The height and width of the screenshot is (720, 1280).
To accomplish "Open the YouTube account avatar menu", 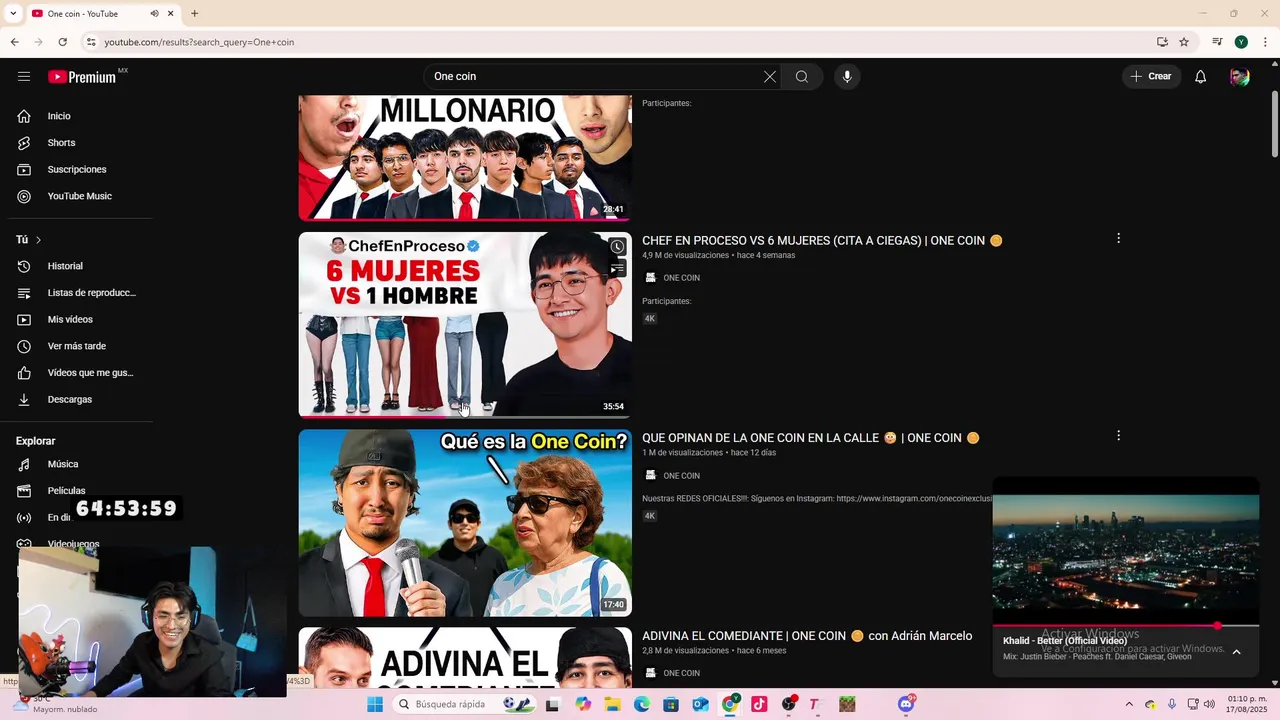I will pos(1240,77).
